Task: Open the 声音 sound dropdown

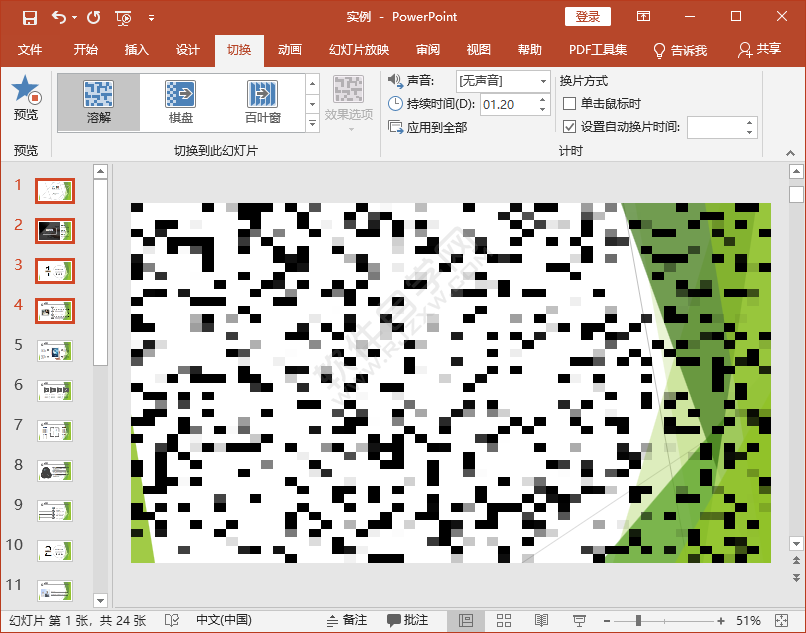Action: [543, 81]
